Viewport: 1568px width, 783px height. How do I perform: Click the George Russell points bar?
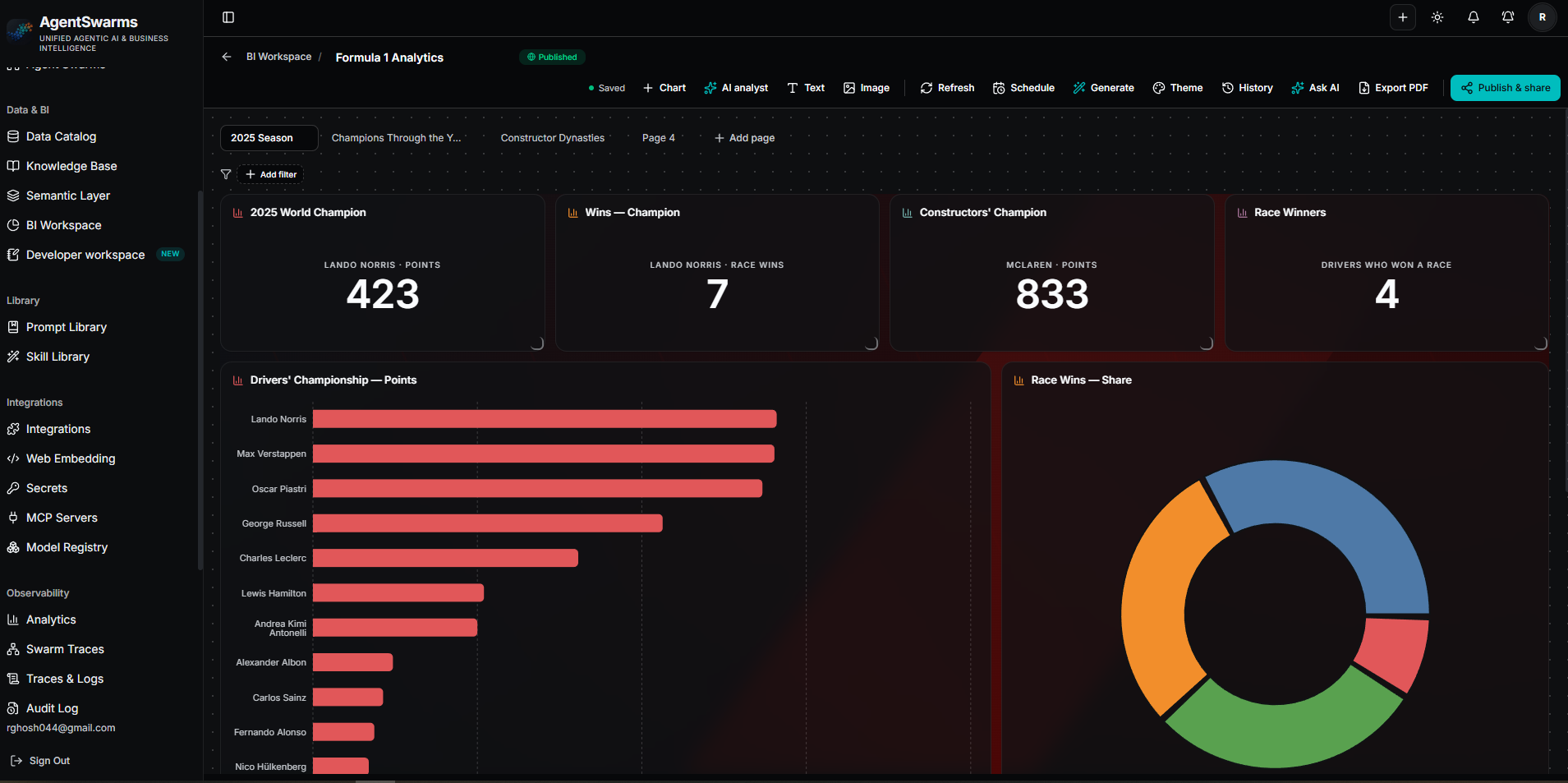[x=488, y=523]
